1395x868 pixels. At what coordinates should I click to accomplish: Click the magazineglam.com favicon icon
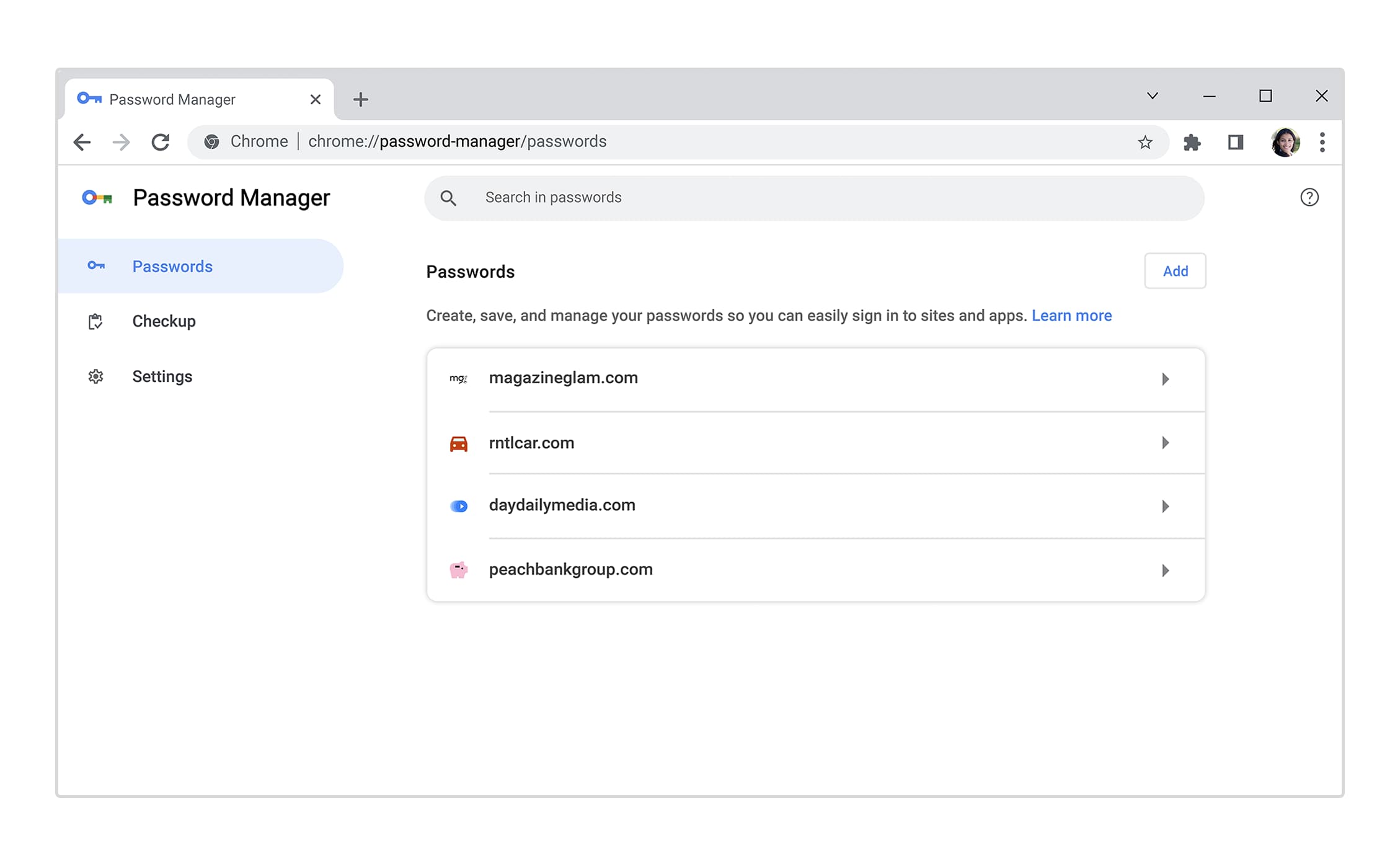tap(458, 378)
